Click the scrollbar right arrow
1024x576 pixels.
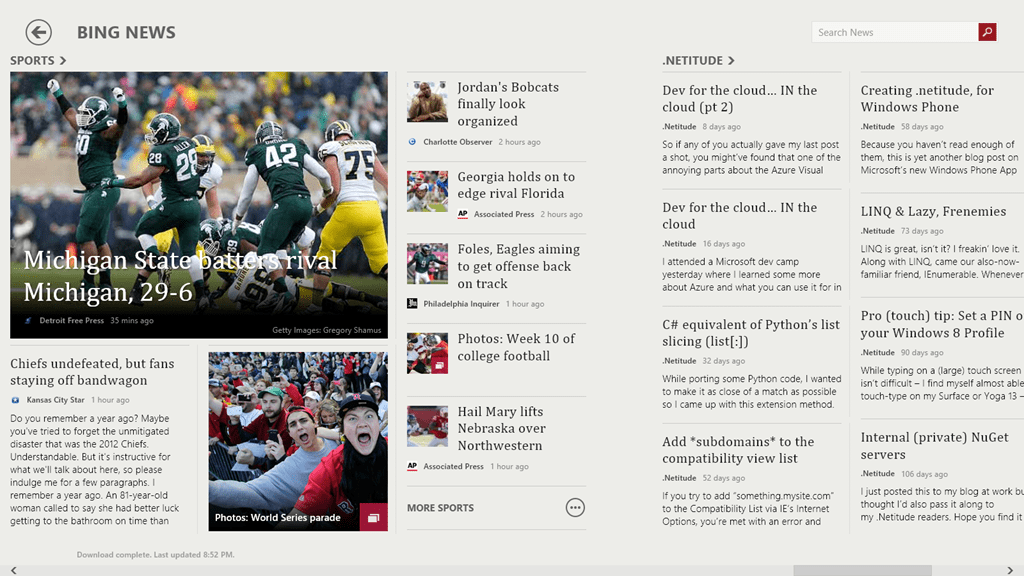[1010, 571]
